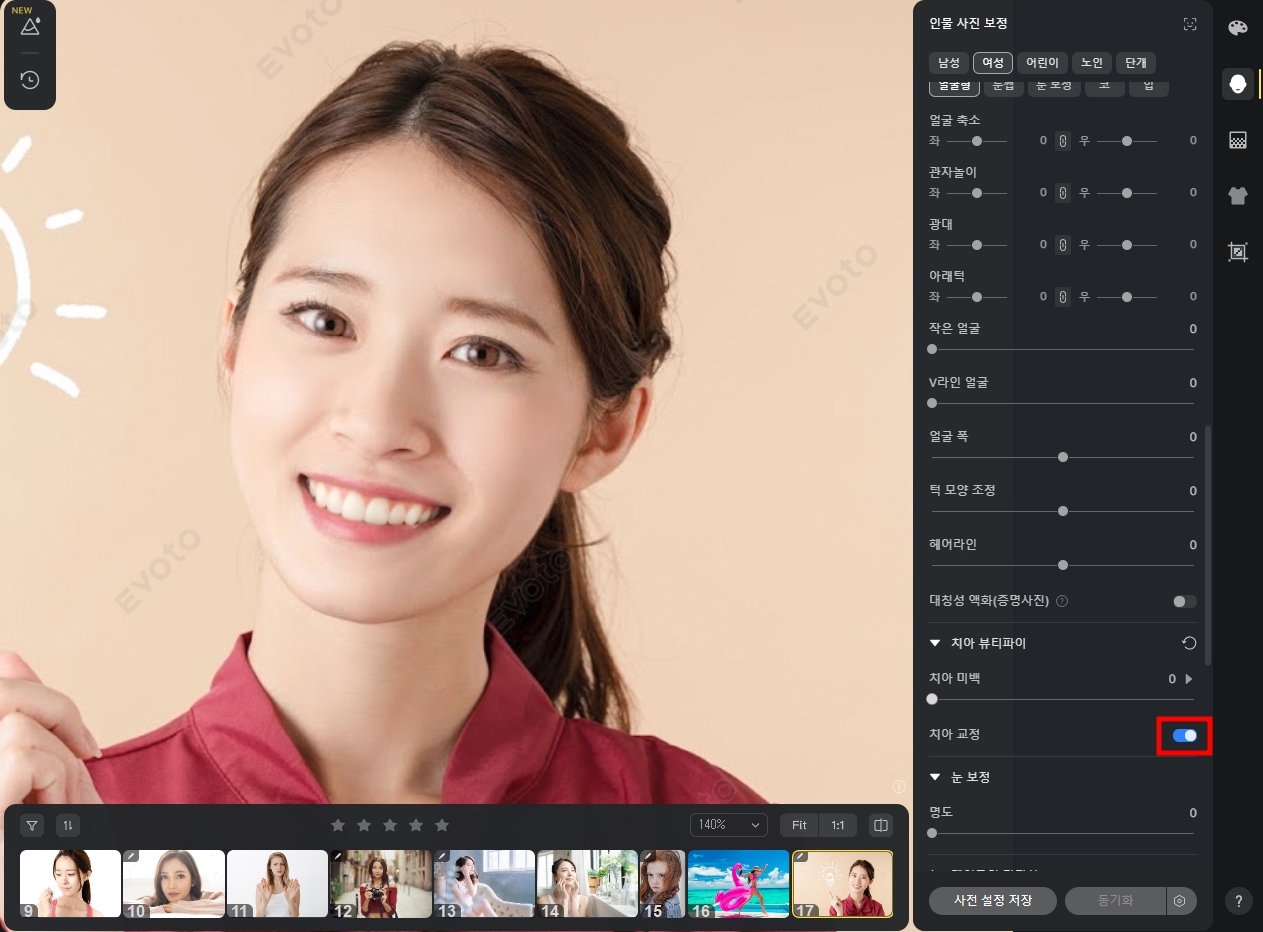Click the filter funnel icon in filmstrip

click(32, 825)
